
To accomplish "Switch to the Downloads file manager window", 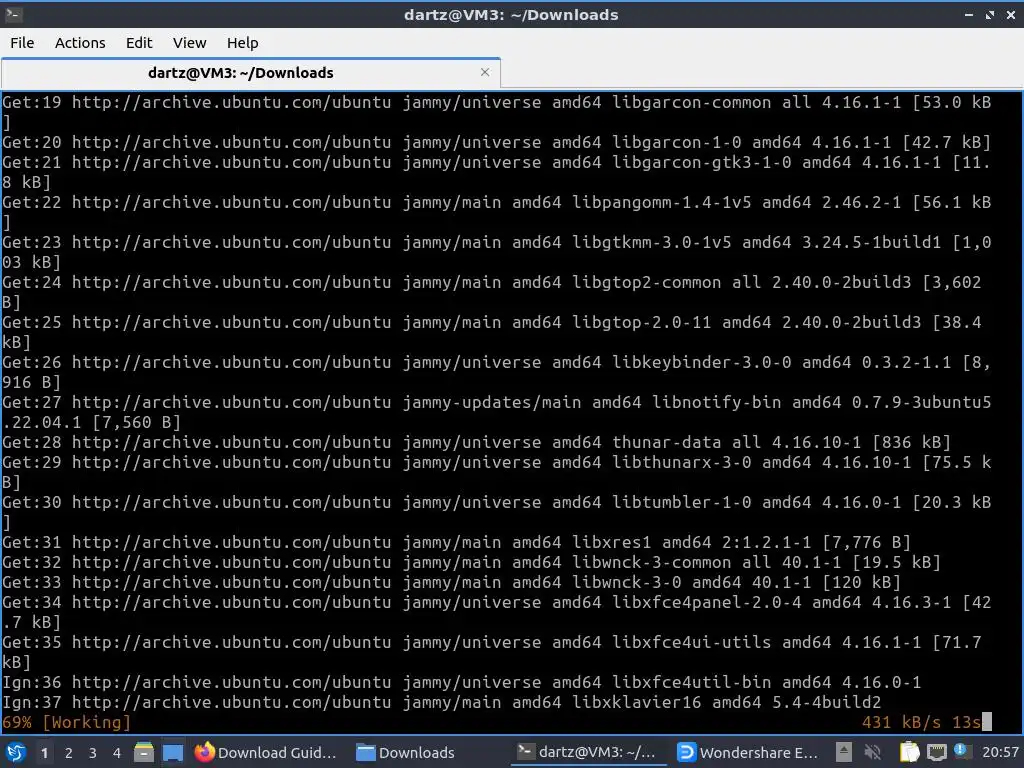I will (x=406, y=752).
